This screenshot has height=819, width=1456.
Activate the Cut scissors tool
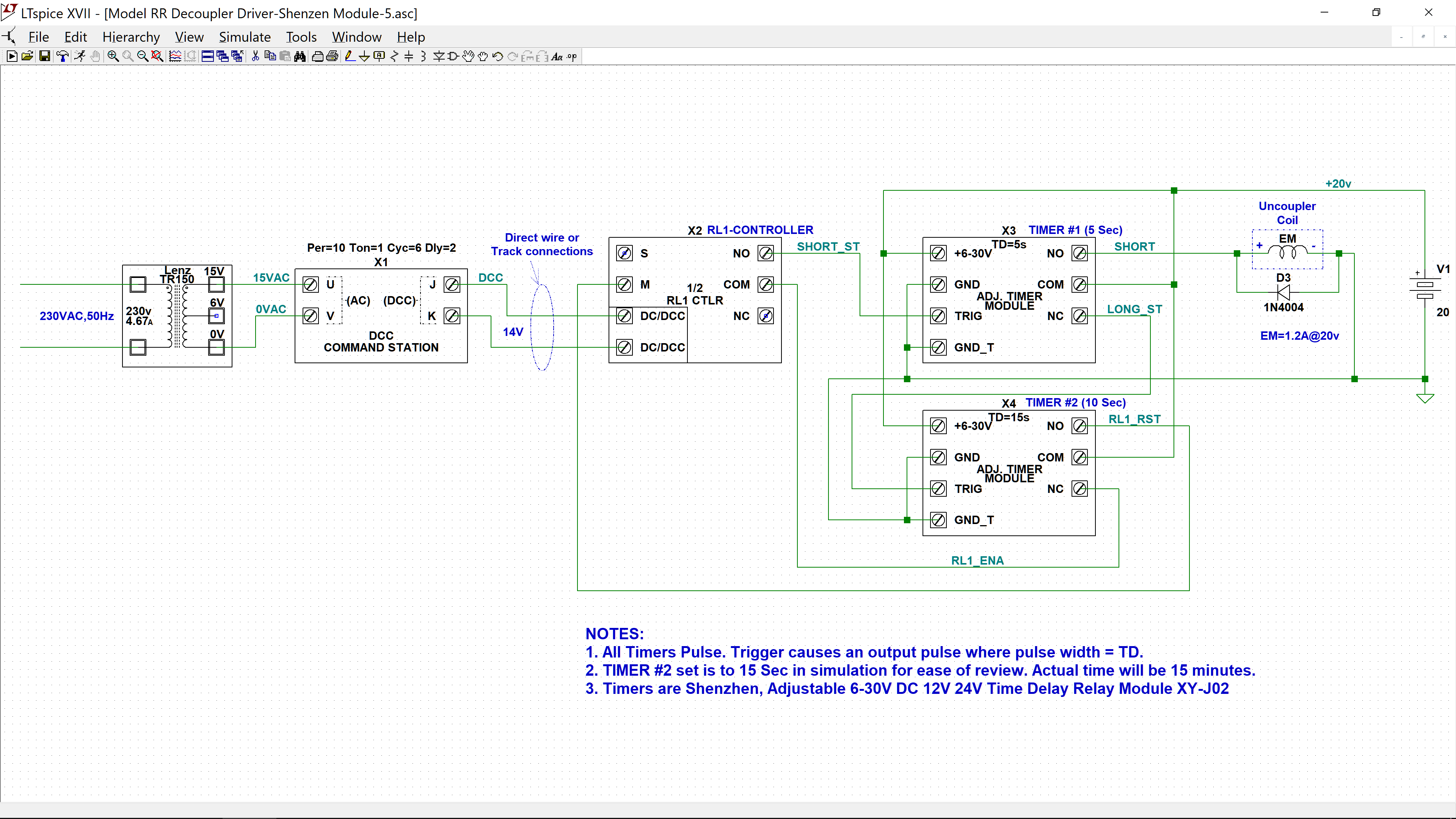256,56
